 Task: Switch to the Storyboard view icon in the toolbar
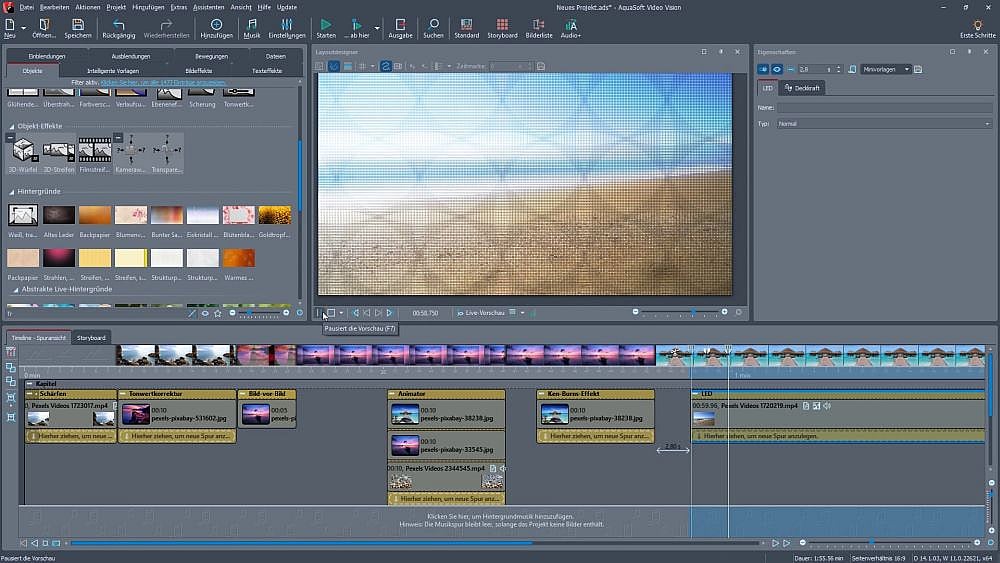(x=502, y=25)
